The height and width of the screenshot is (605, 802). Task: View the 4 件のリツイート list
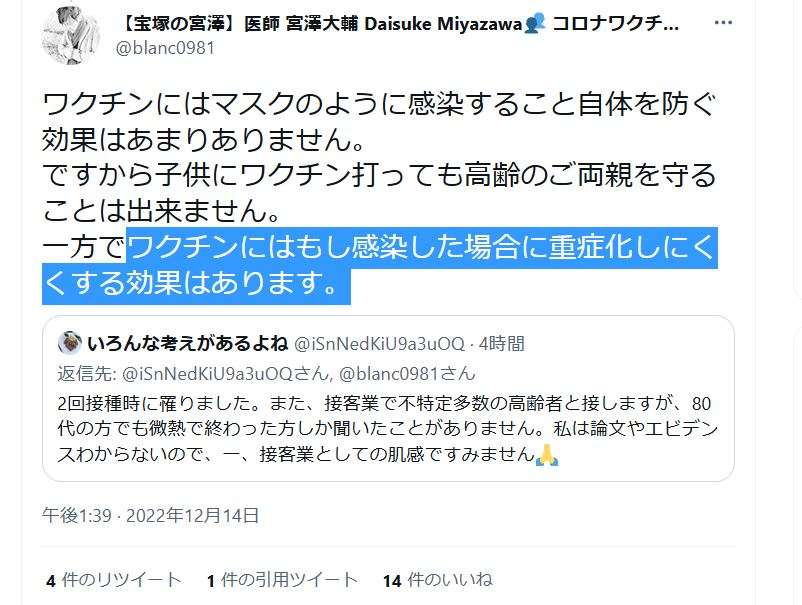114,580
